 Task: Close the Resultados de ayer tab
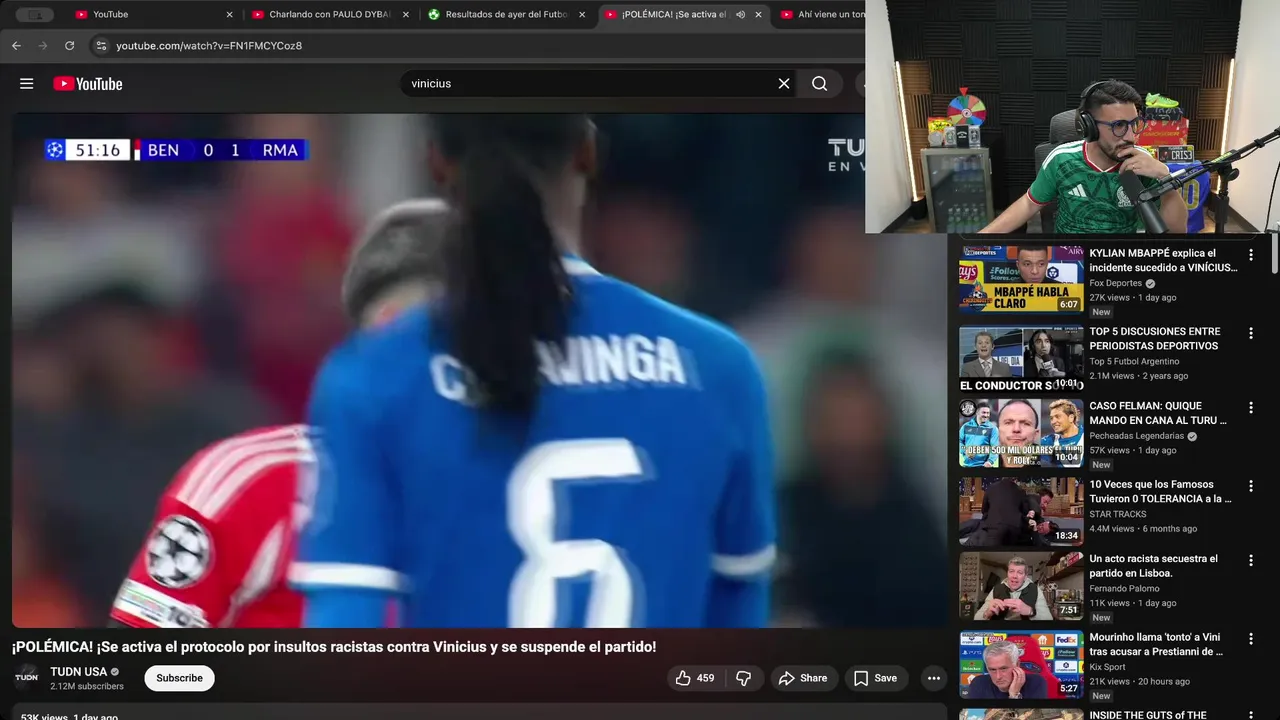coord(582,15)
